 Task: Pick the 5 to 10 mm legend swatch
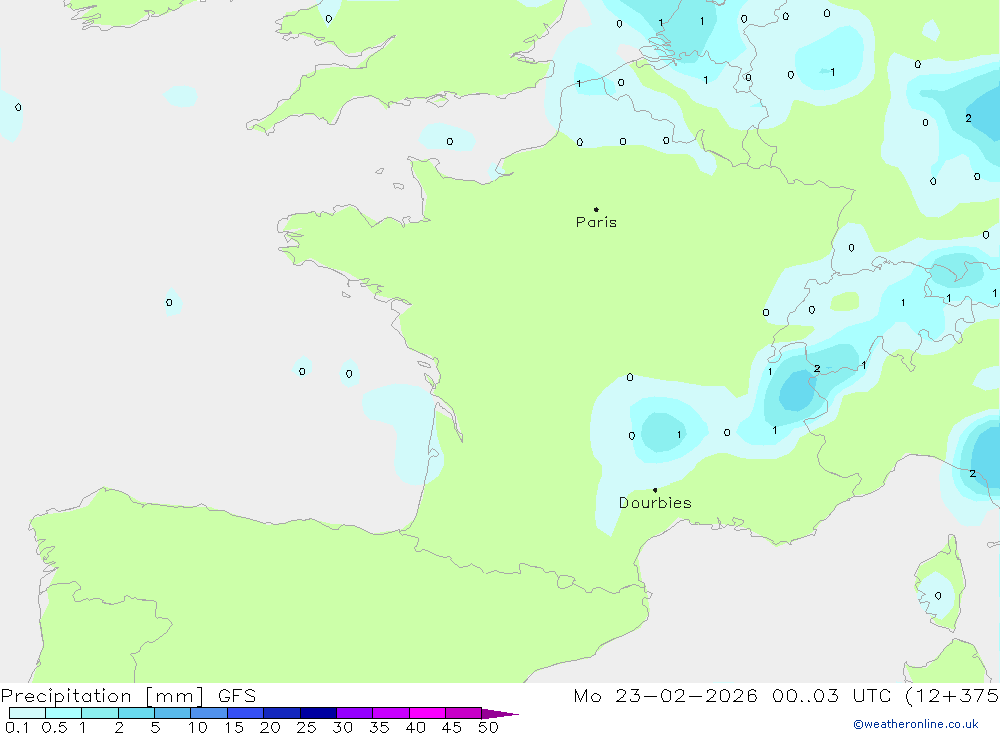click(x=172, y=713)
